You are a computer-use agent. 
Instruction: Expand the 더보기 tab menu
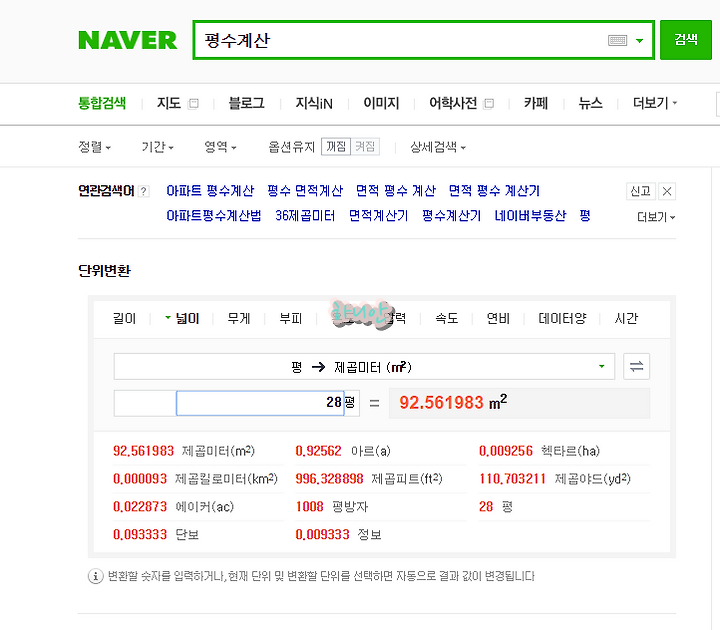coord(655,103)
